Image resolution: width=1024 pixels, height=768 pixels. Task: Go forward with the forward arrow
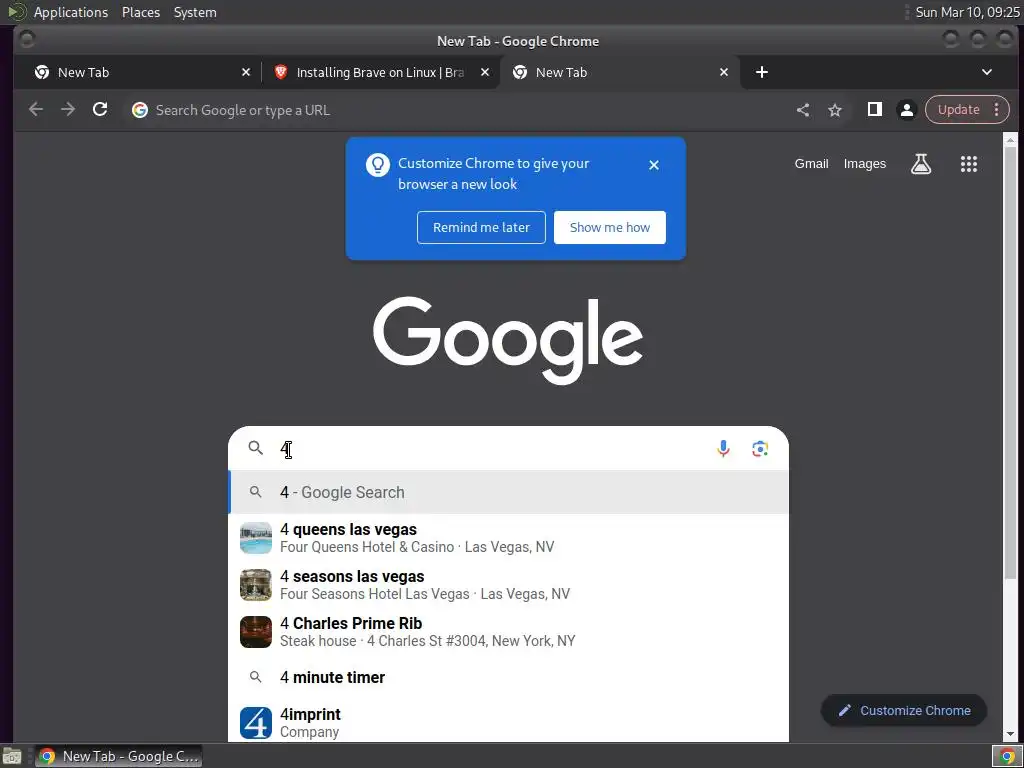68,110
